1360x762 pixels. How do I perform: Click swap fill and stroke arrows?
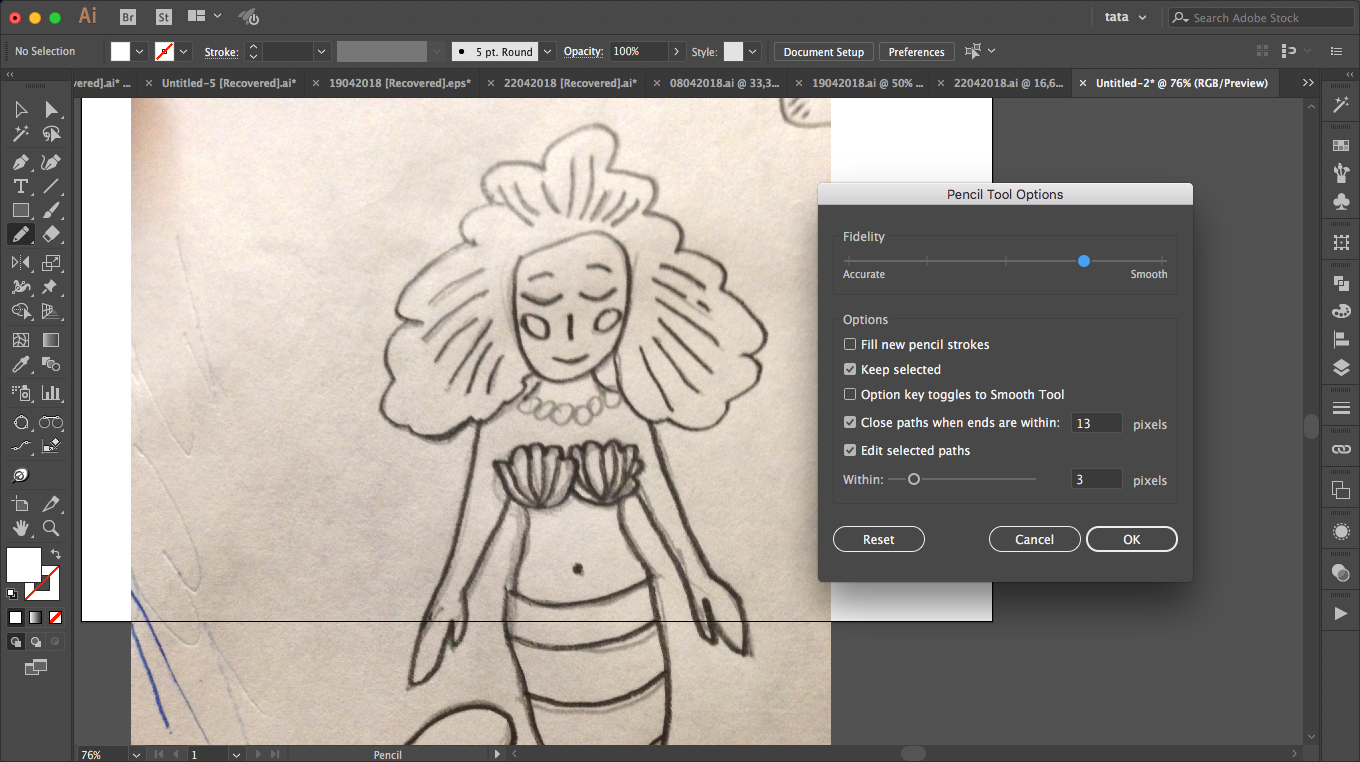[55, 554]
